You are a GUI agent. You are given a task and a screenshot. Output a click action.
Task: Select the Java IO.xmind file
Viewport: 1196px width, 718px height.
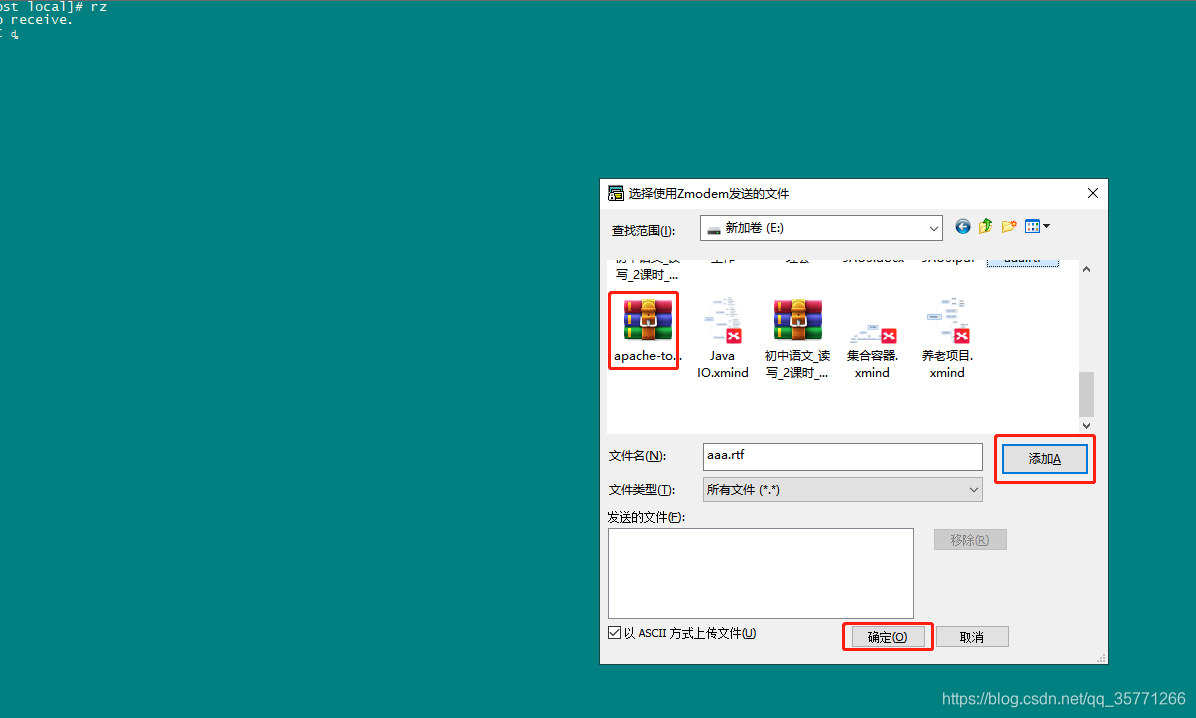[x=722, y=338]
